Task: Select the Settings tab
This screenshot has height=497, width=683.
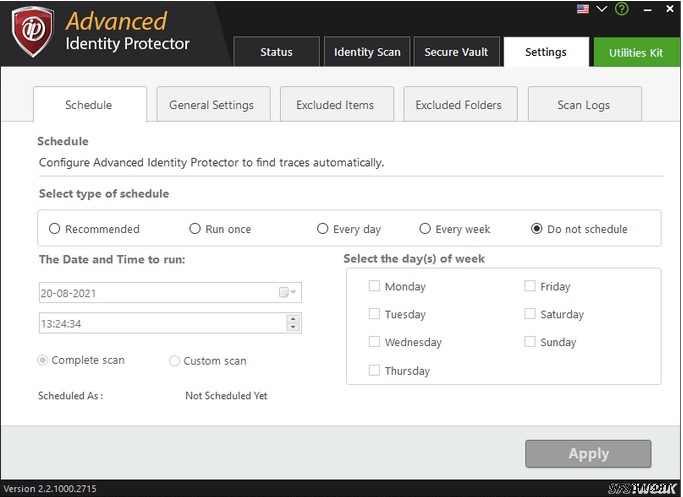Action: 546,52
